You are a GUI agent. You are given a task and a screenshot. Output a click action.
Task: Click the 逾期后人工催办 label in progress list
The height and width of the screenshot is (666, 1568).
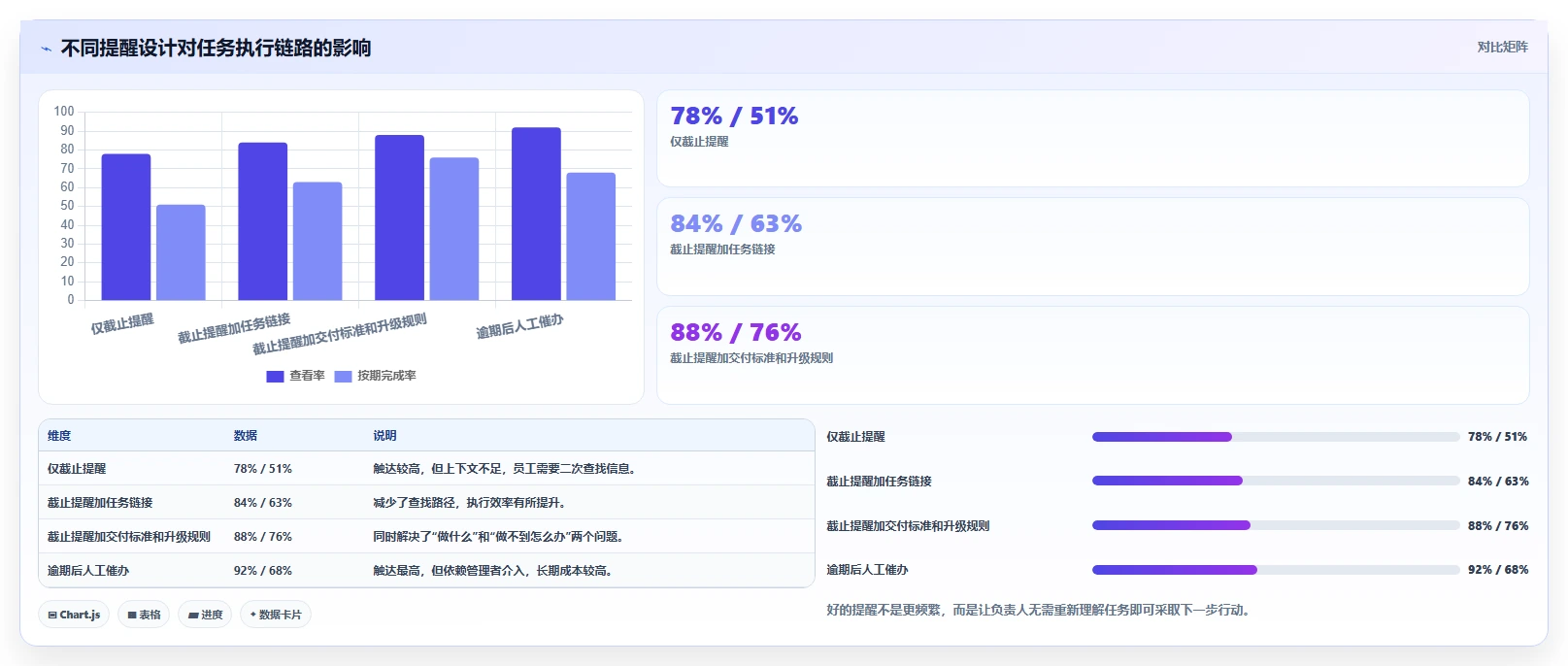tap(867, 570)
